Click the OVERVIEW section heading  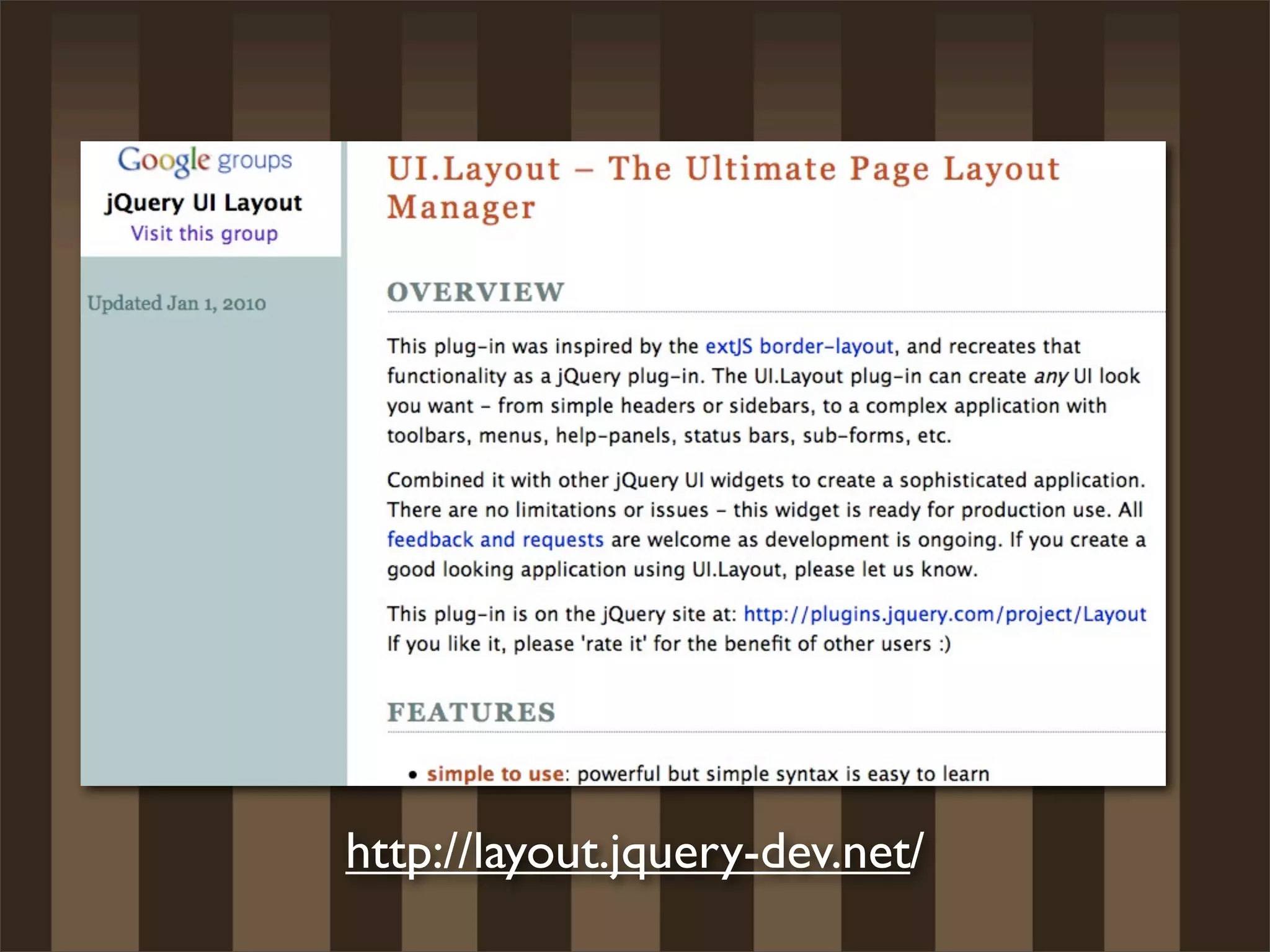[476, 292]
